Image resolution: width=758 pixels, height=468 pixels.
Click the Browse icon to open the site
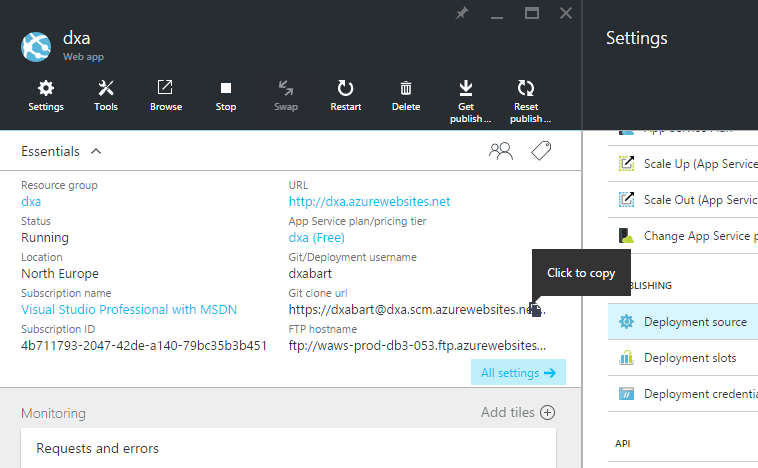coord(166,96)
